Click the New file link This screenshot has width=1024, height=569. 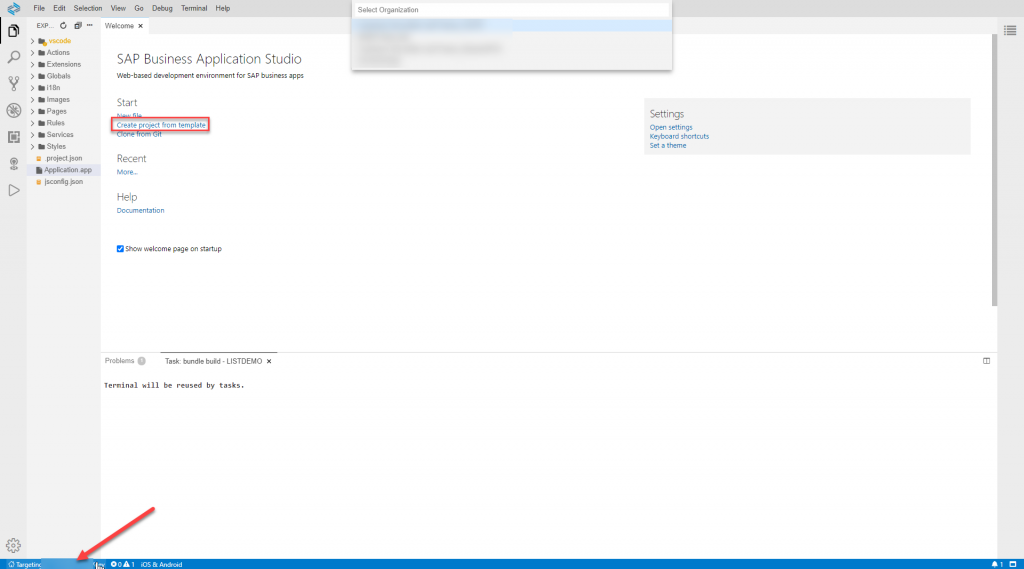129,116
